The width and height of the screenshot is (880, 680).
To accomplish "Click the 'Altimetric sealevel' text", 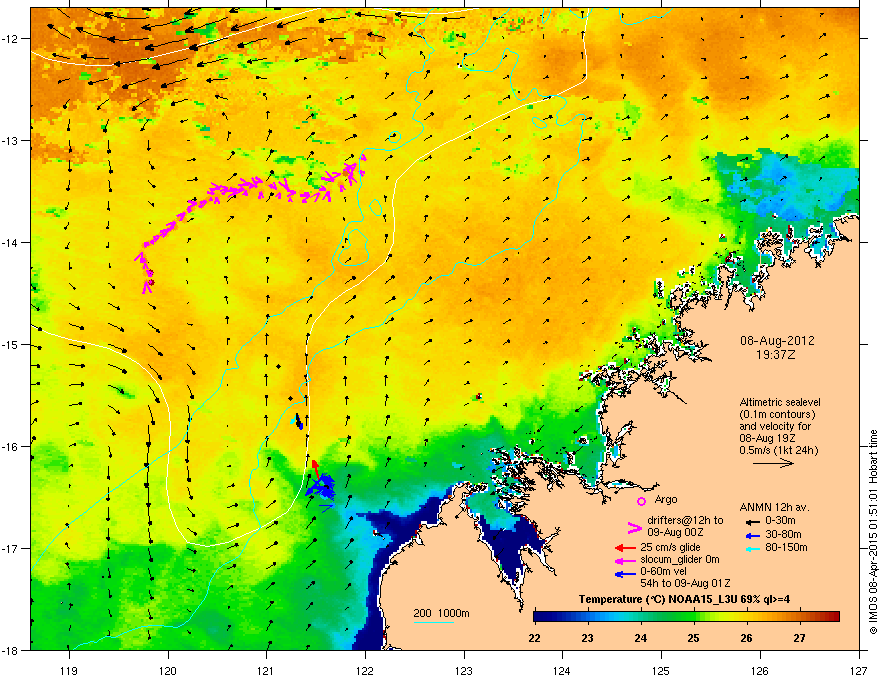I will tap(780, 402).
